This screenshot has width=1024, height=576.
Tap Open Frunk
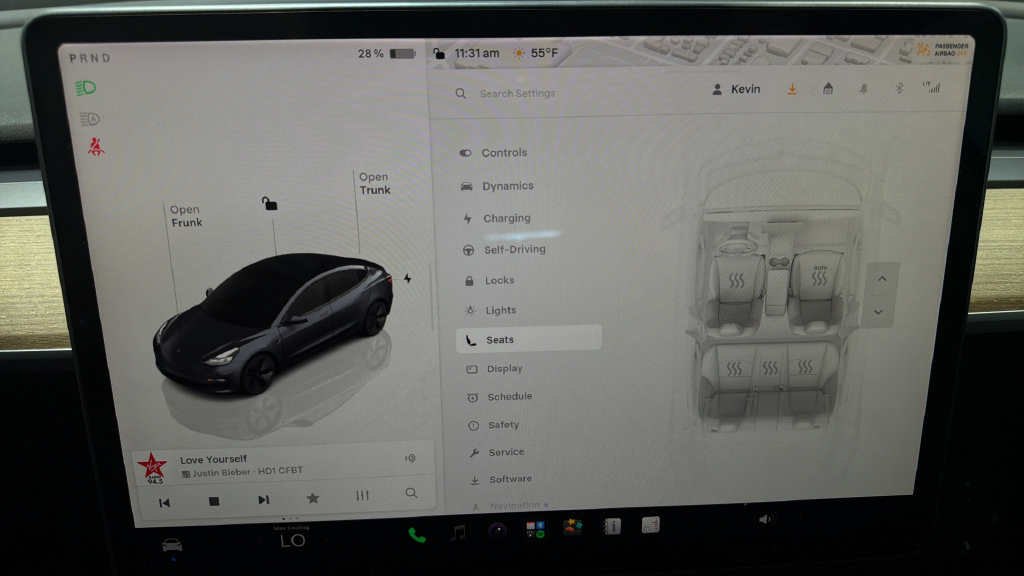click(186, 216)
